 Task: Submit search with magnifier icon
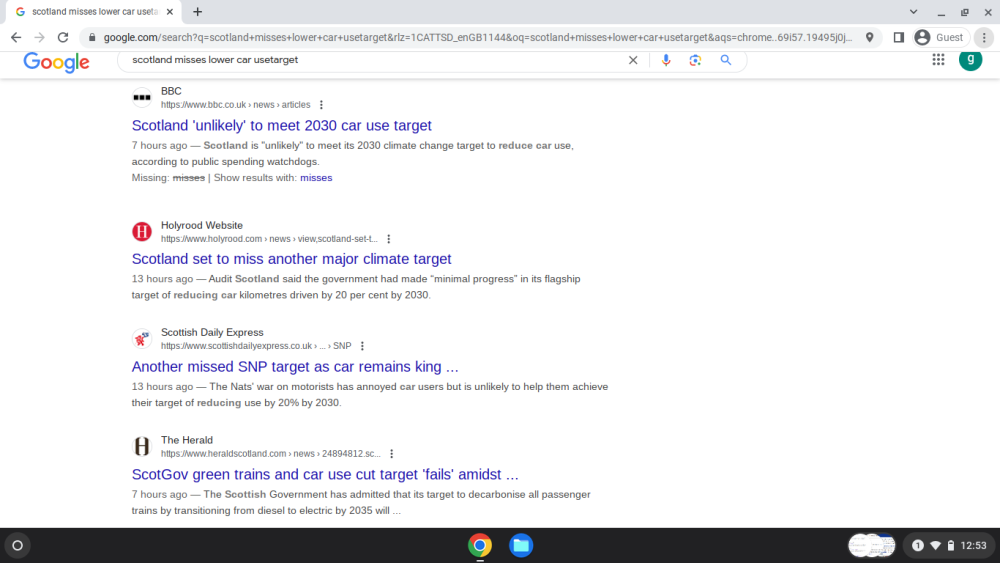[x=726, y=60]
